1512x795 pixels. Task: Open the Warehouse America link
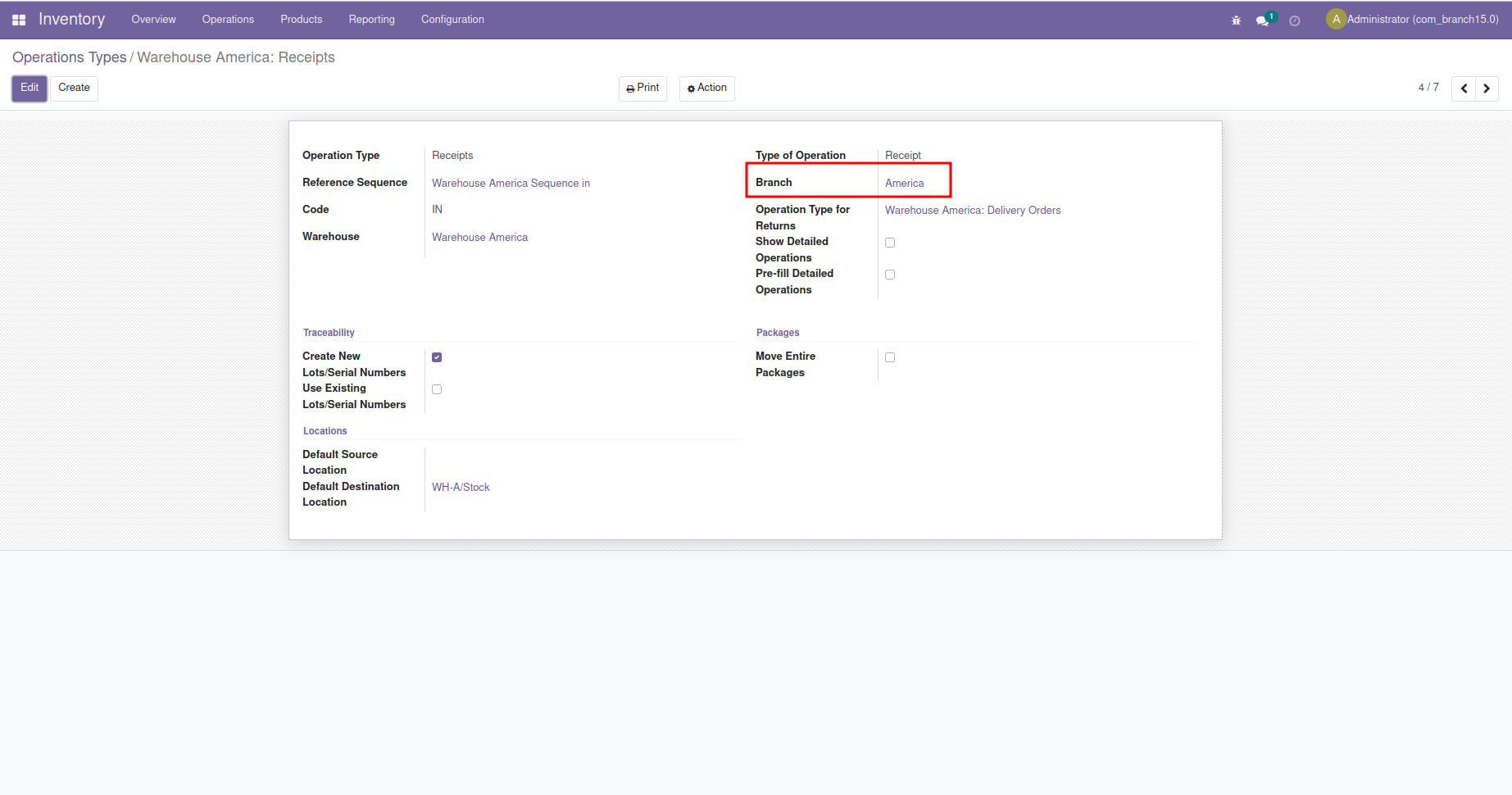(x=479, y=238)
